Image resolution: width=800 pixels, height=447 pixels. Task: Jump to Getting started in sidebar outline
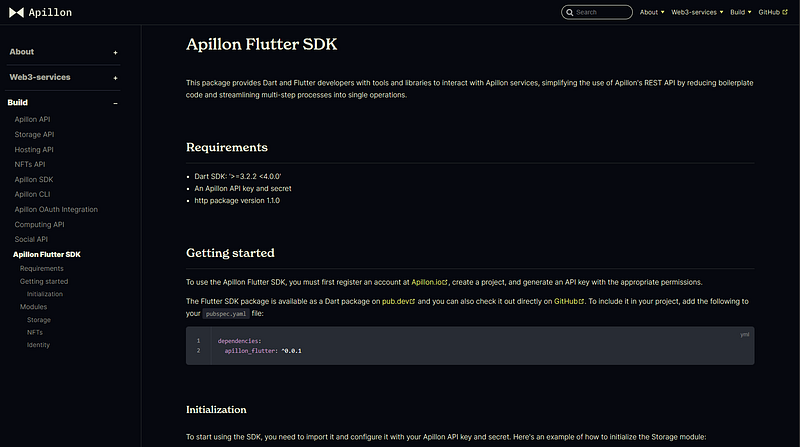click(x=44, y=281)
